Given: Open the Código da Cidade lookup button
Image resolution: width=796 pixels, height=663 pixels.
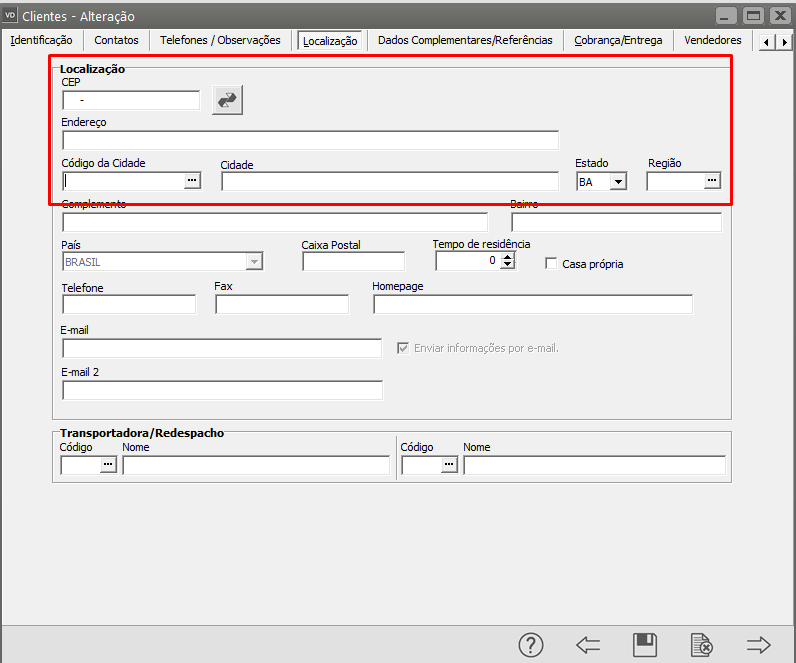Looking at the screenshot, I should [x=192, y=181].
